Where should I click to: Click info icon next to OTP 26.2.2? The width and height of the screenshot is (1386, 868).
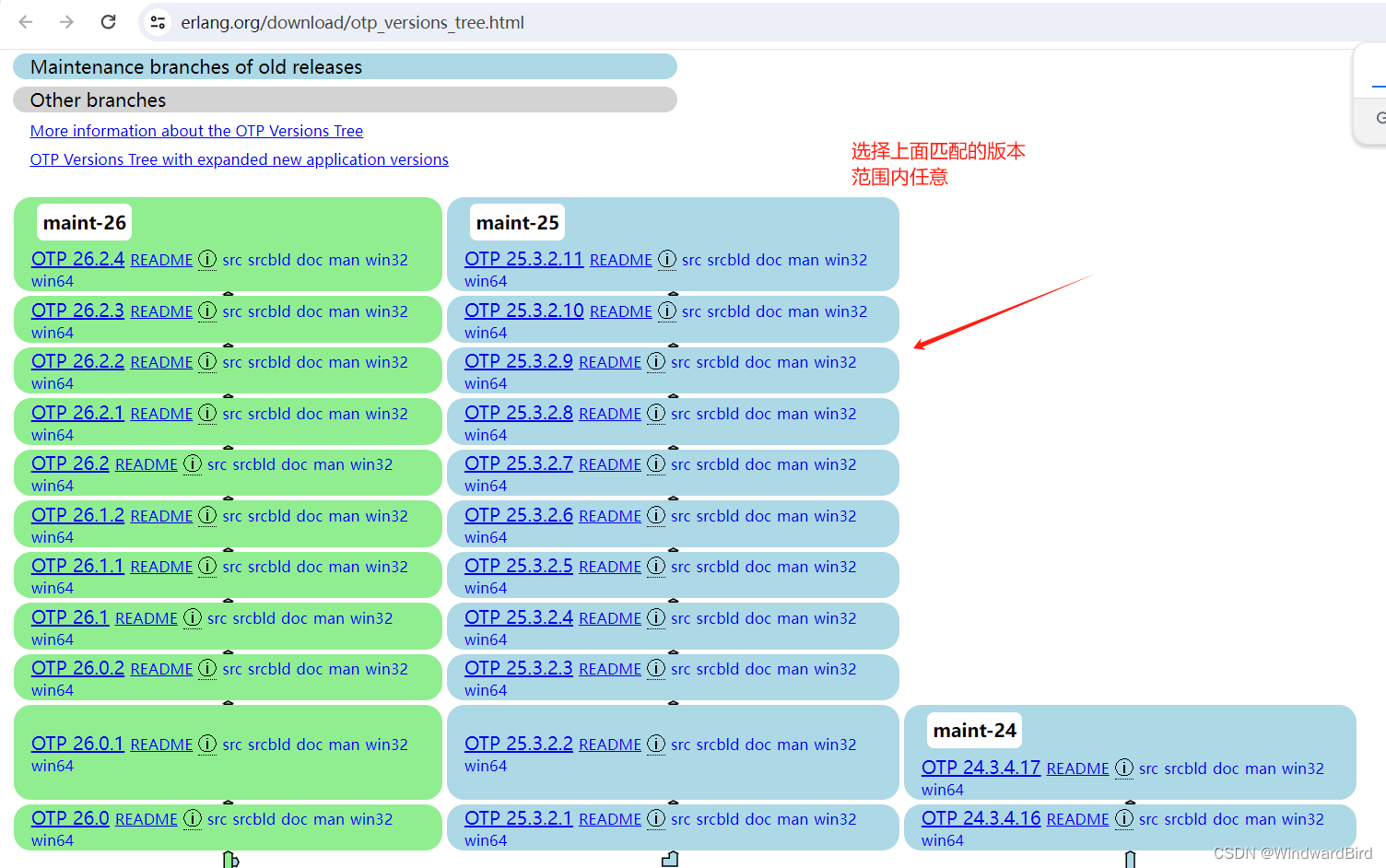207,362
